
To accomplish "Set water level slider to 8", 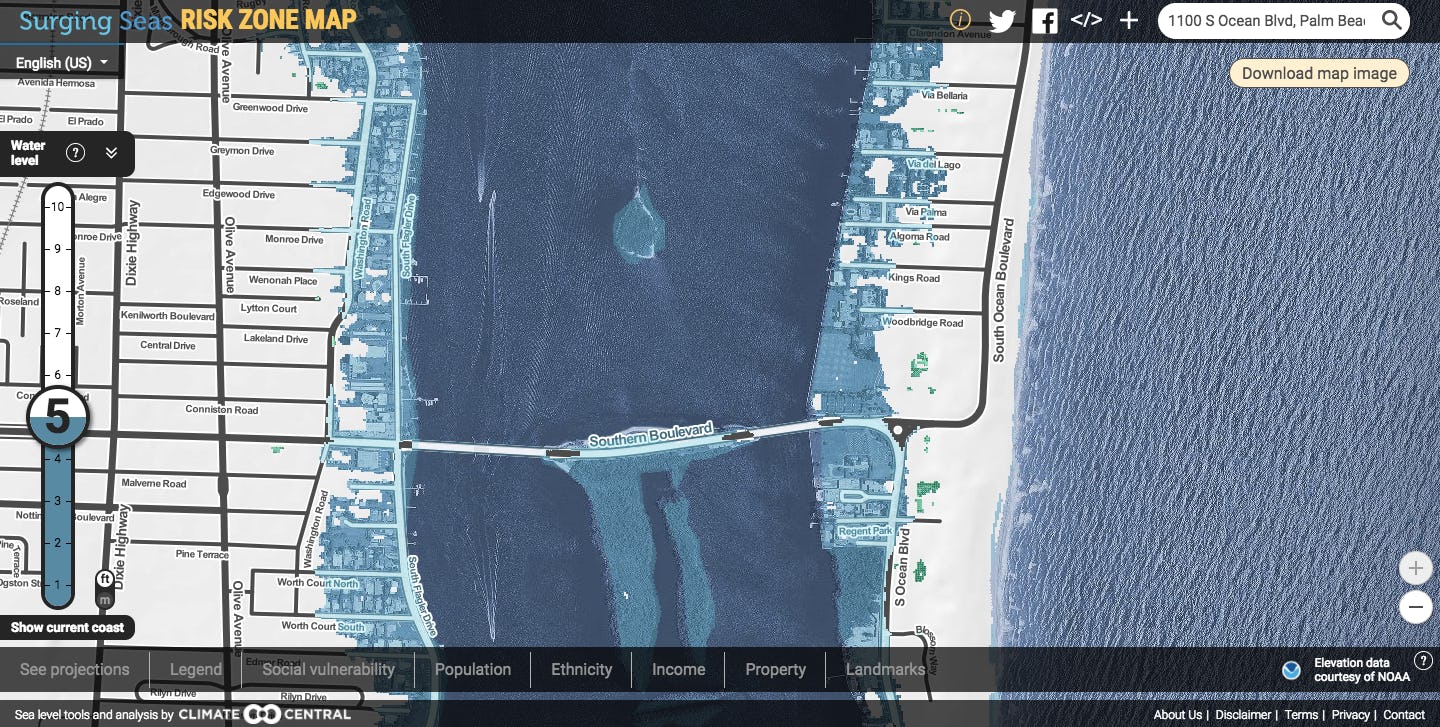I will 58,291.
